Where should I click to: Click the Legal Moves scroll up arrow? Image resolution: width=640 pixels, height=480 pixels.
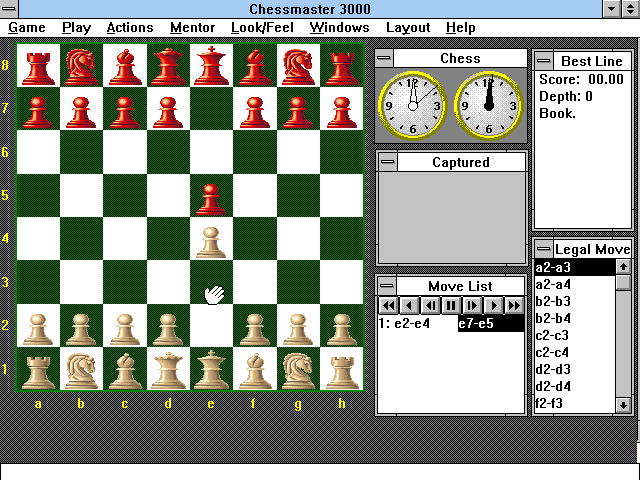(x=623, y=267)
